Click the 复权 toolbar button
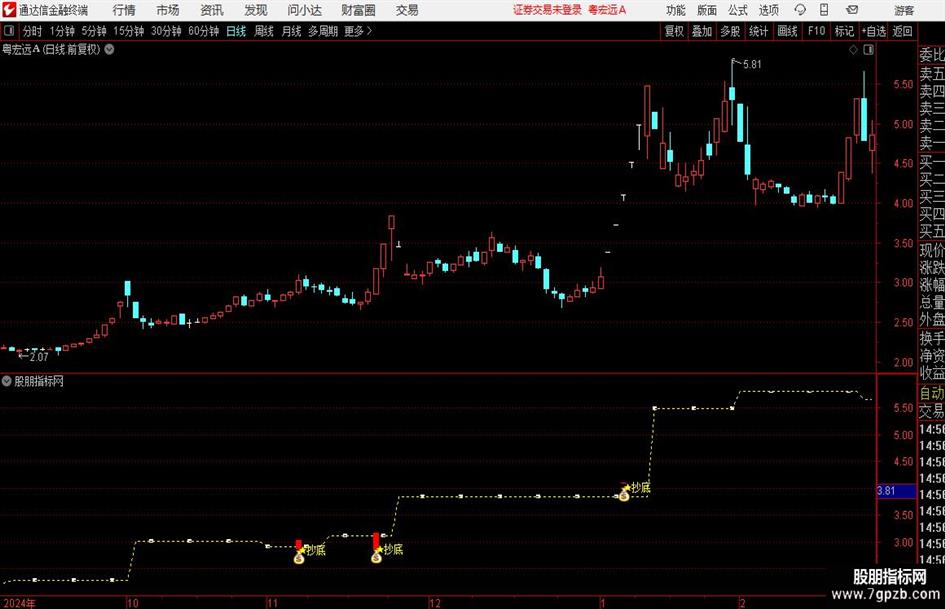Screen dimensions: 945x609 pos(674,31)
